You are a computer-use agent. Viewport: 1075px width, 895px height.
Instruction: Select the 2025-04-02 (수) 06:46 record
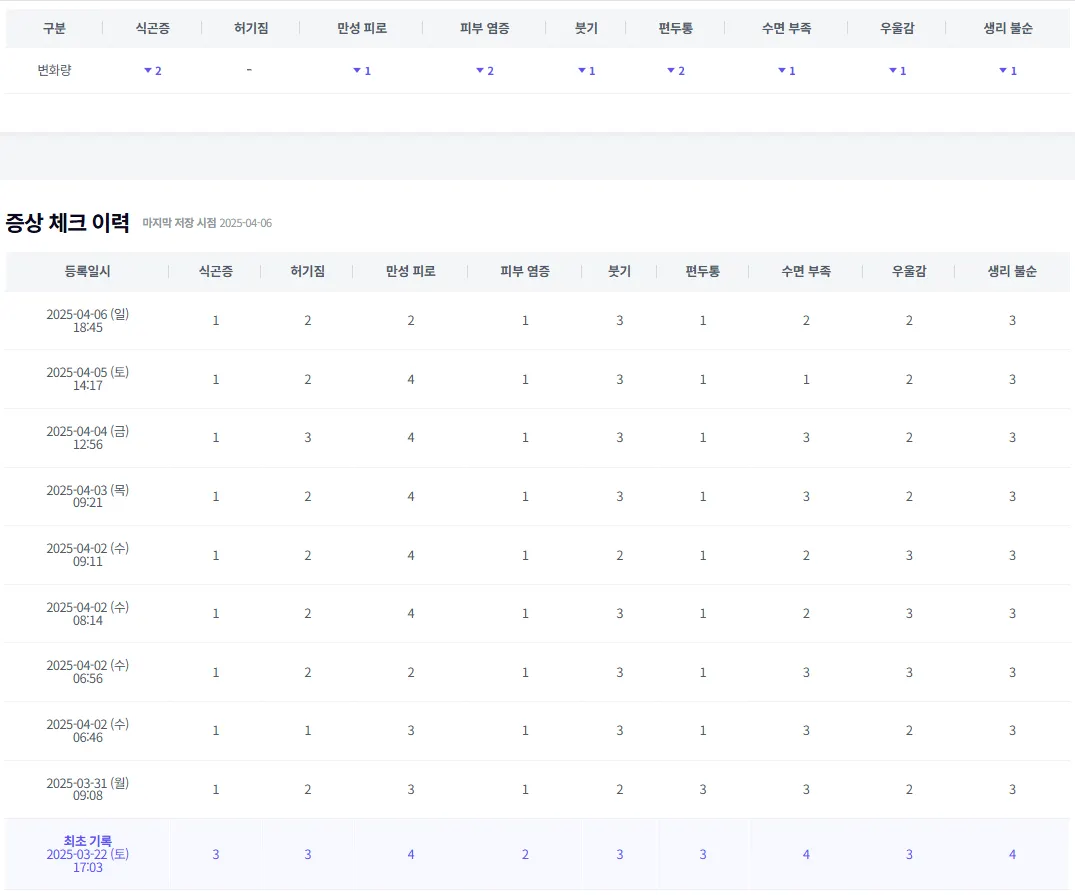point(87,731)
